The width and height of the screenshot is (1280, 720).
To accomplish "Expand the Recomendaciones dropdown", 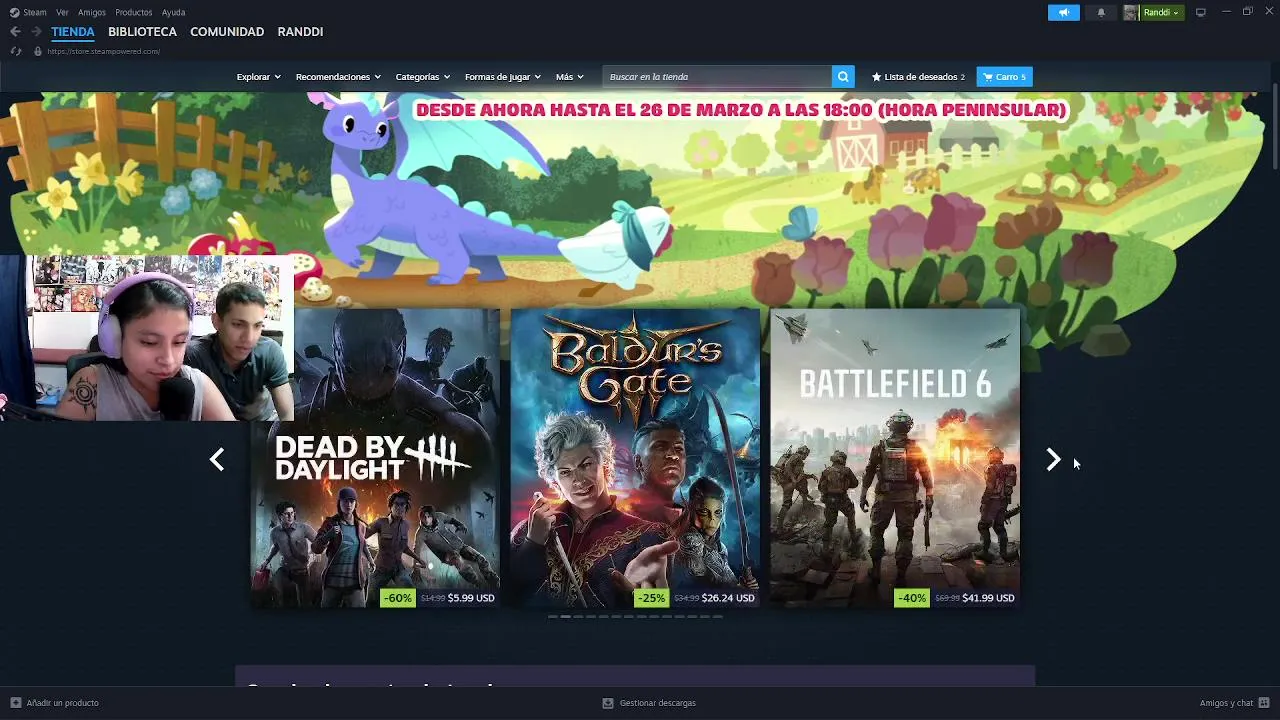I will point(338,77).
